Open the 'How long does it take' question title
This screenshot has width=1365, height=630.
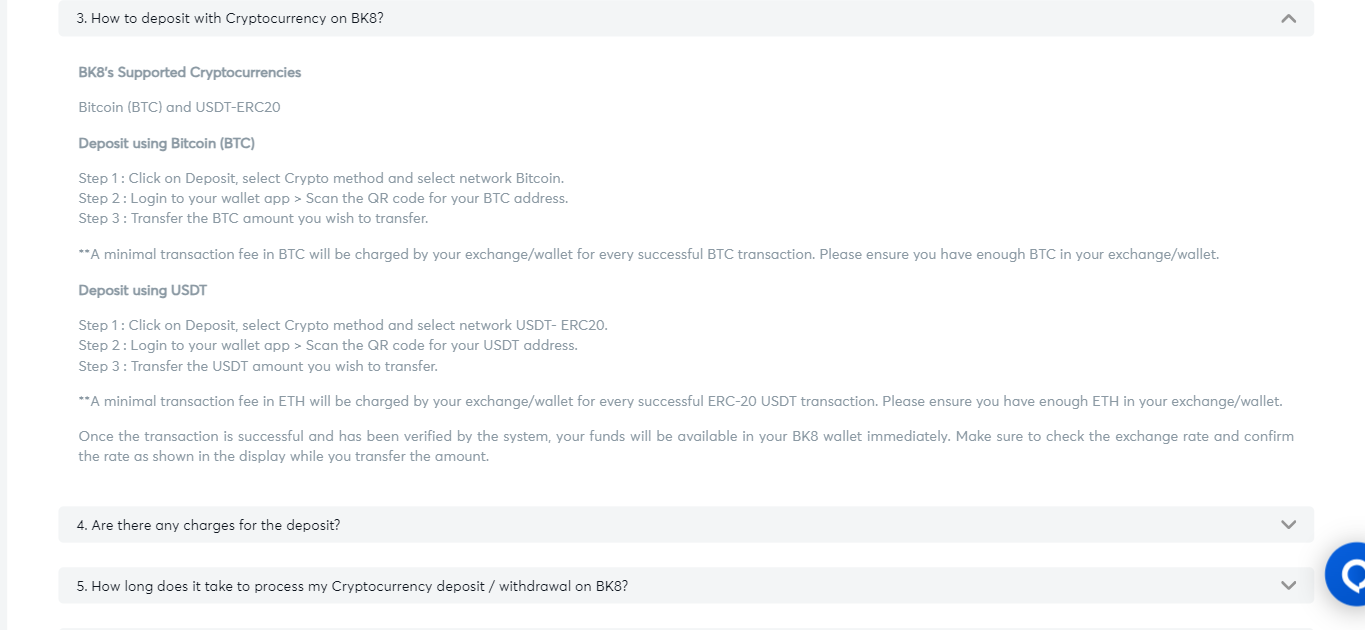tap(352, 586)
